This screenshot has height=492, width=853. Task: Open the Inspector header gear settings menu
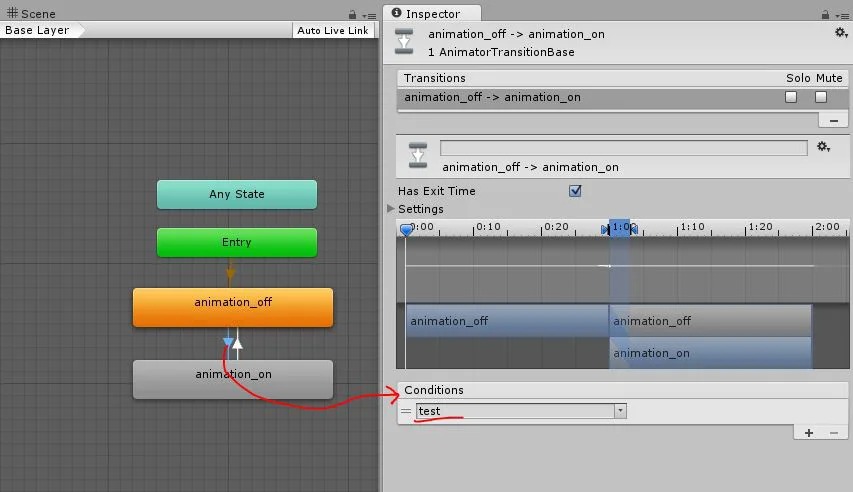(x=840, y=33)
